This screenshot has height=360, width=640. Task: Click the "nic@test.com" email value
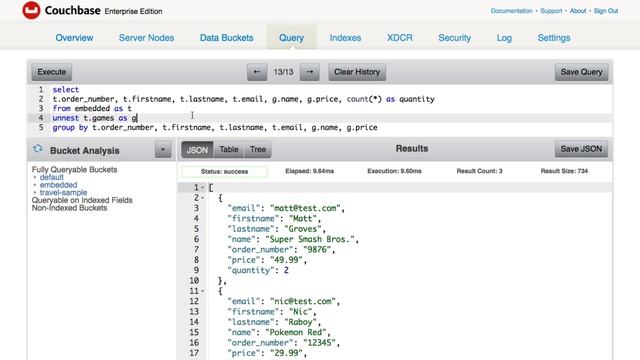(x=302, y=301)
